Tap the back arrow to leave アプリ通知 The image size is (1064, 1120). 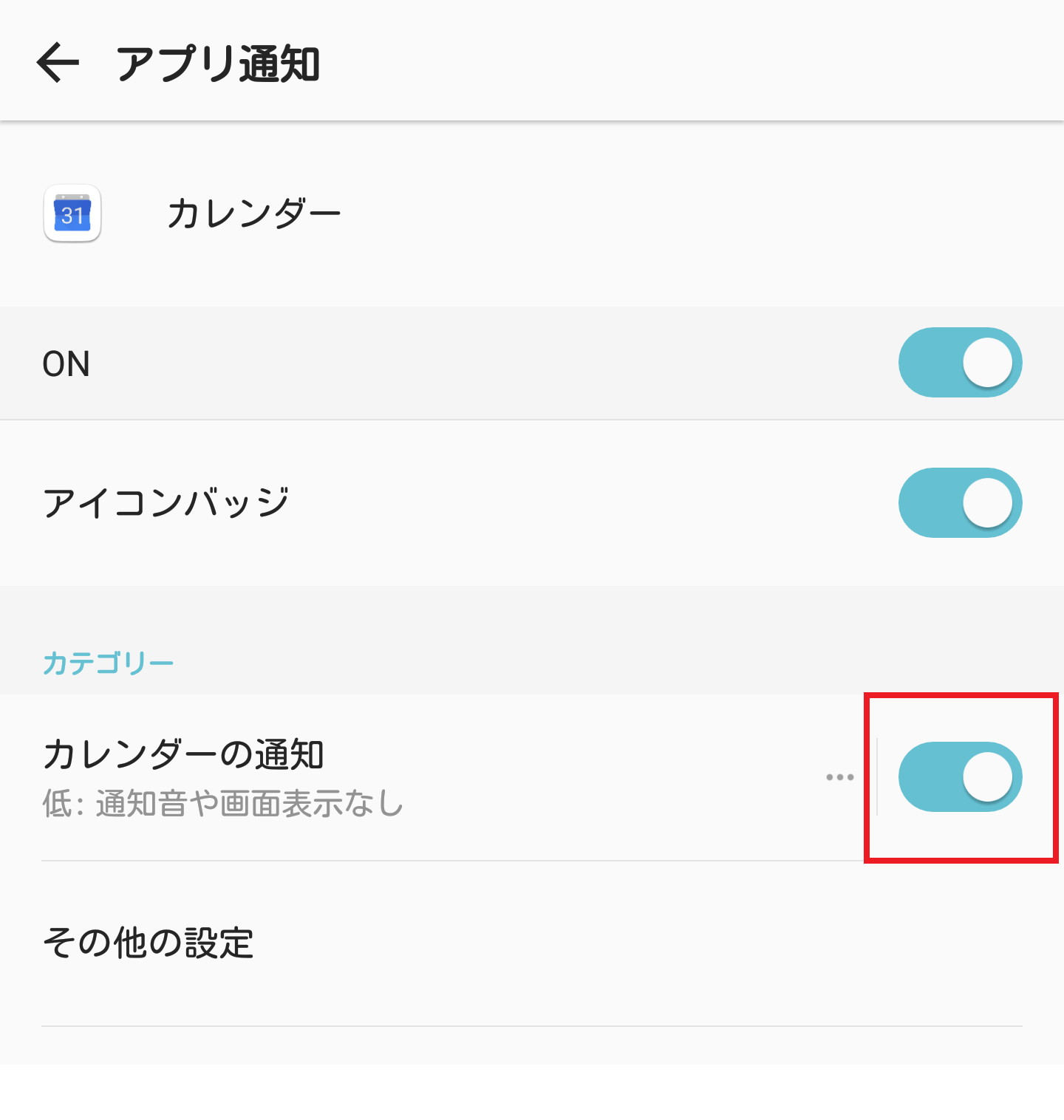[58, 61]
